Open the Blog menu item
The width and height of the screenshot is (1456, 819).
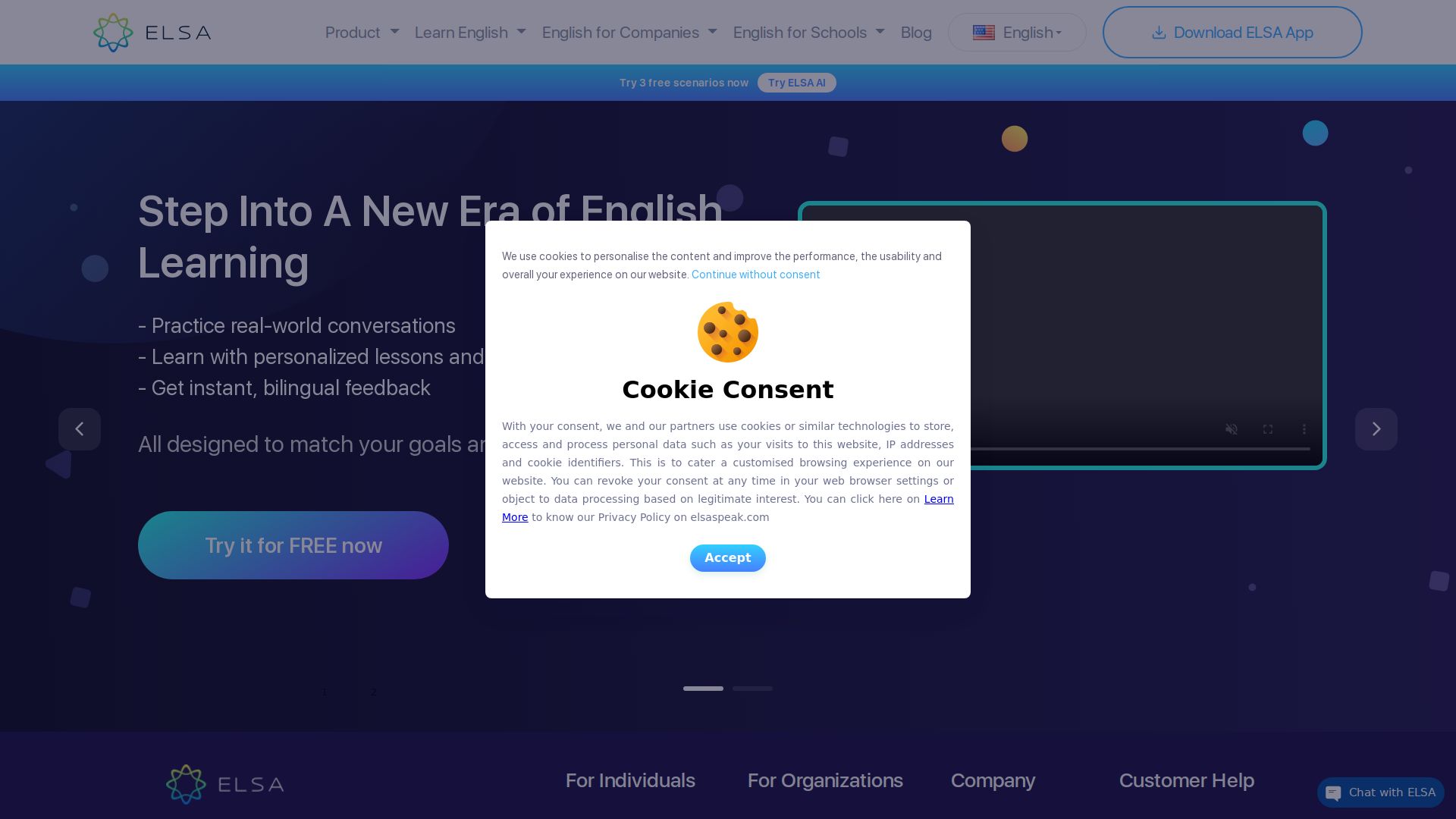[916, 33]
